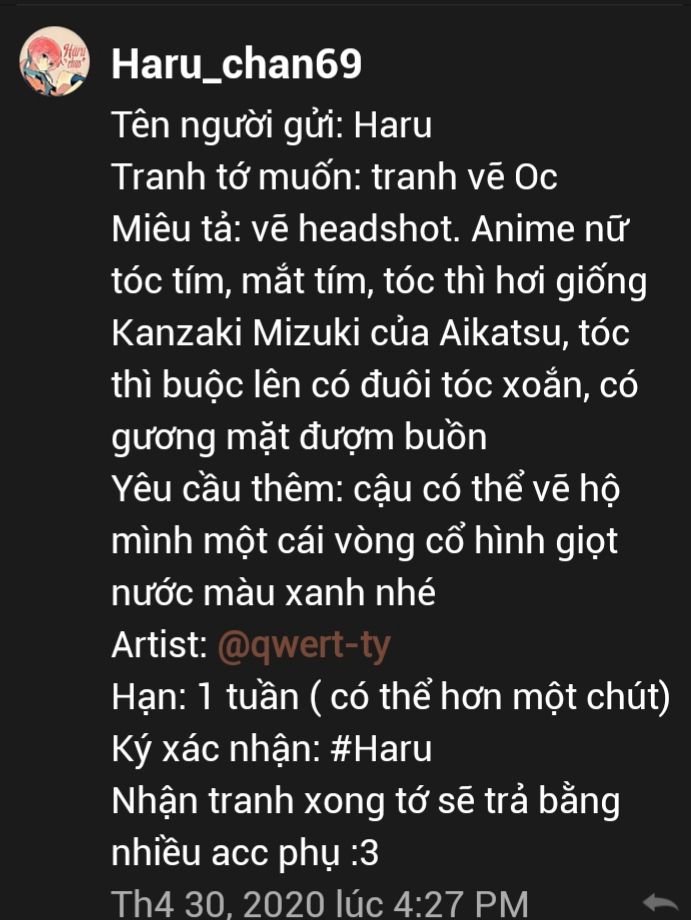
Task: Click the 'tóc tím, mắt tím' line
Action: pyautogui.click(x=379, y=282)
